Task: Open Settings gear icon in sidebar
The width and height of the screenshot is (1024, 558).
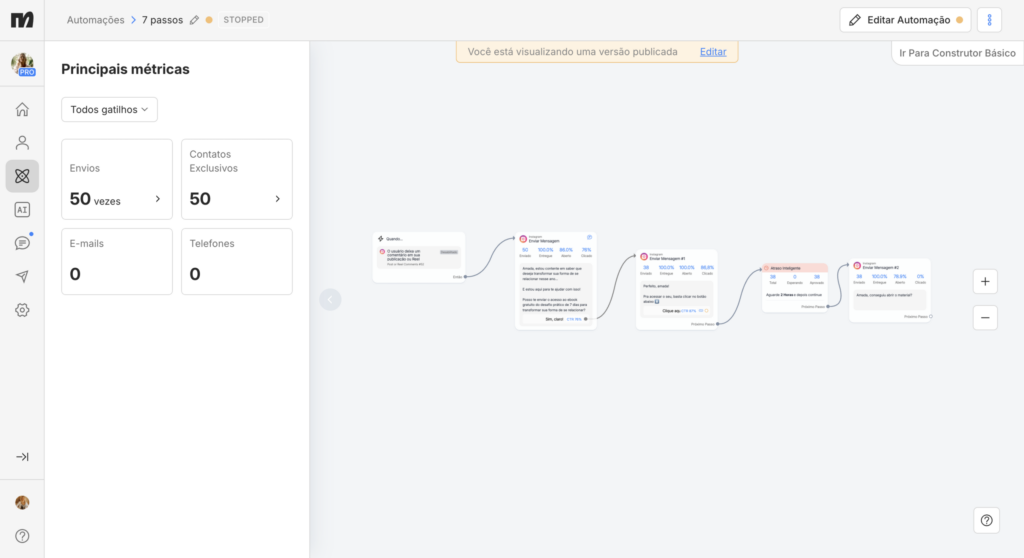Action: [22, 310]
